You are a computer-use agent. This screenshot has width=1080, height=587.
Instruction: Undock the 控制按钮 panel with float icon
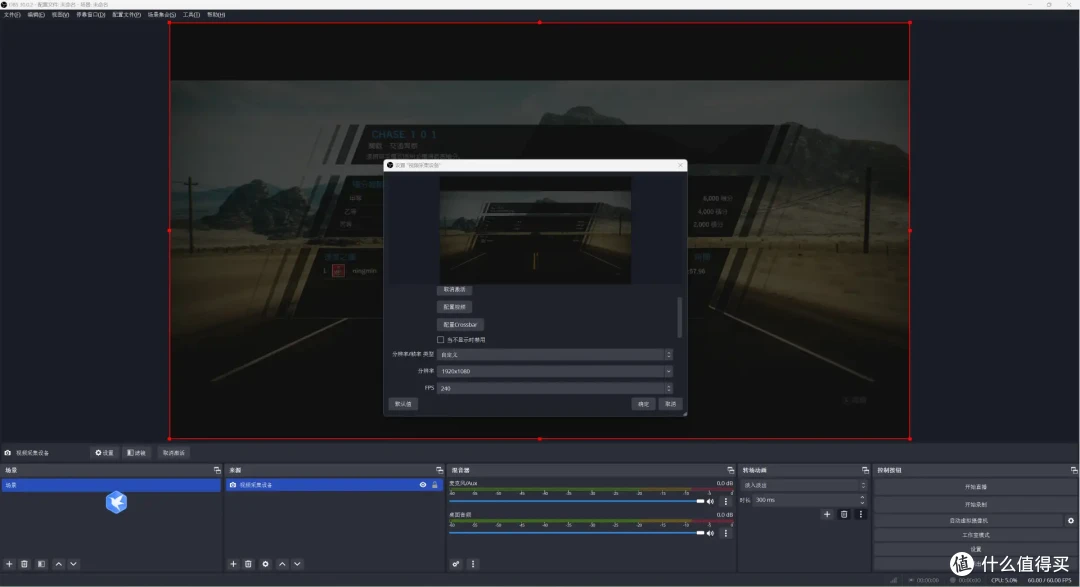pos(1074,471)
